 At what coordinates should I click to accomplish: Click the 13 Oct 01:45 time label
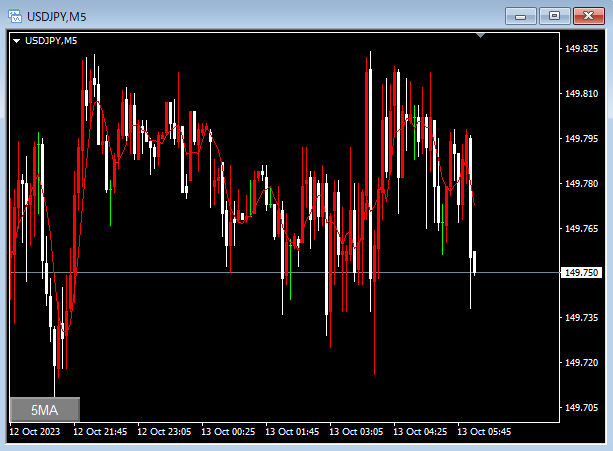292,431
